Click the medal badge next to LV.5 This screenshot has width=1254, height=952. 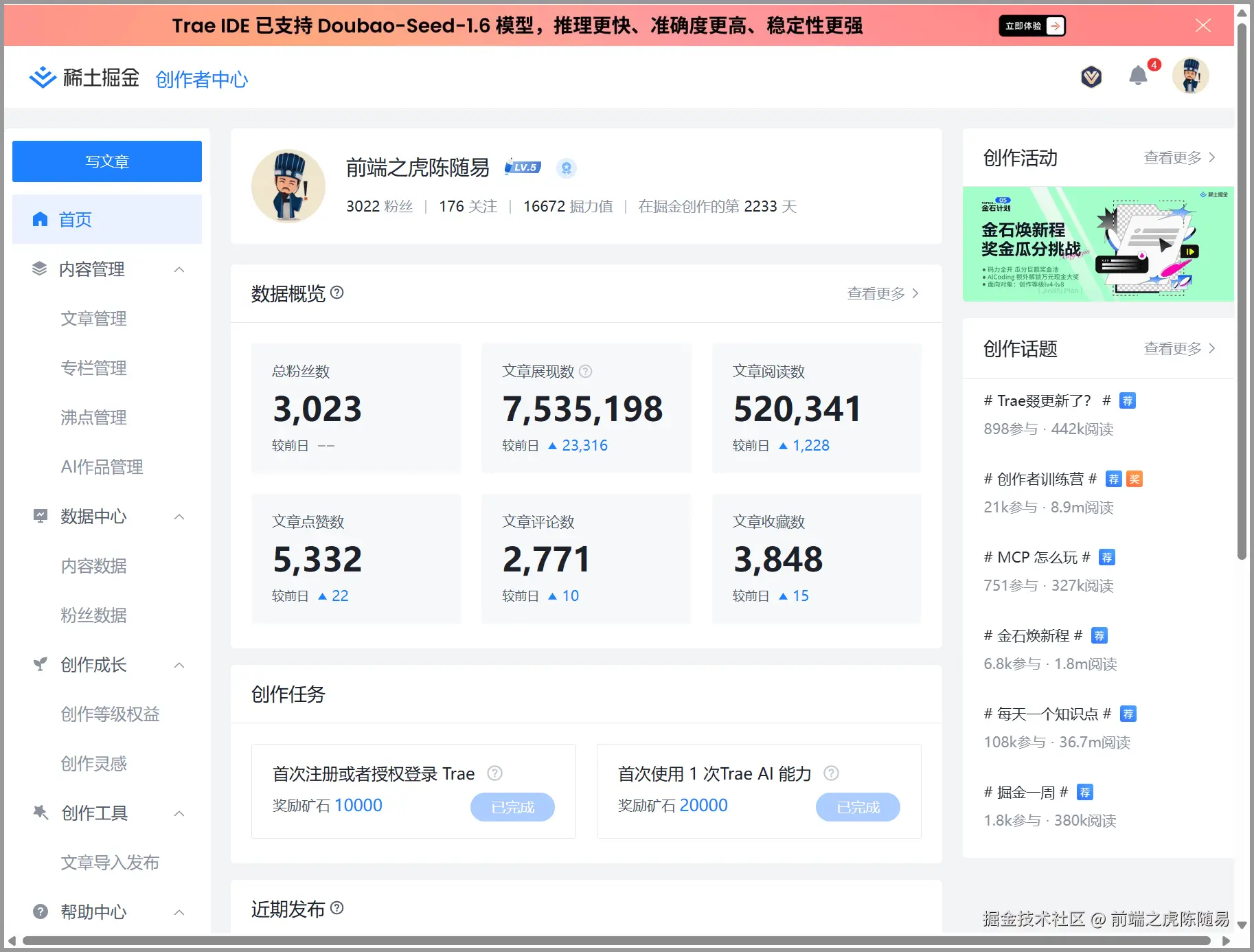pyautogui.click(x=566, y=168)
